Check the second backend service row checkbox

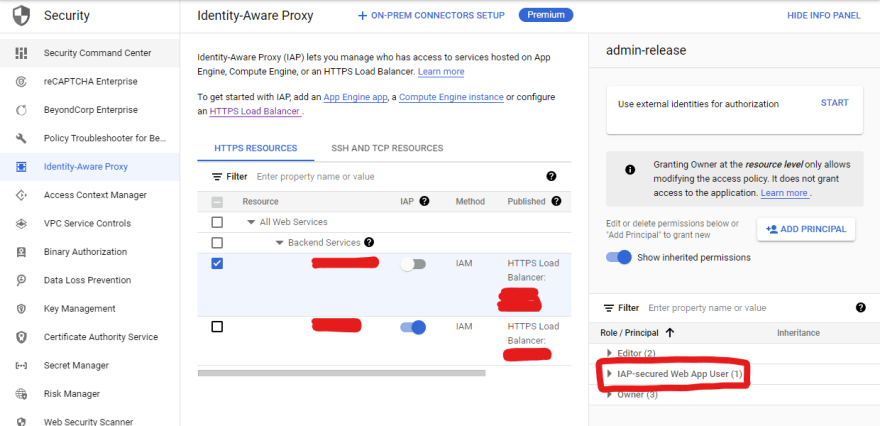click(217, 327)
